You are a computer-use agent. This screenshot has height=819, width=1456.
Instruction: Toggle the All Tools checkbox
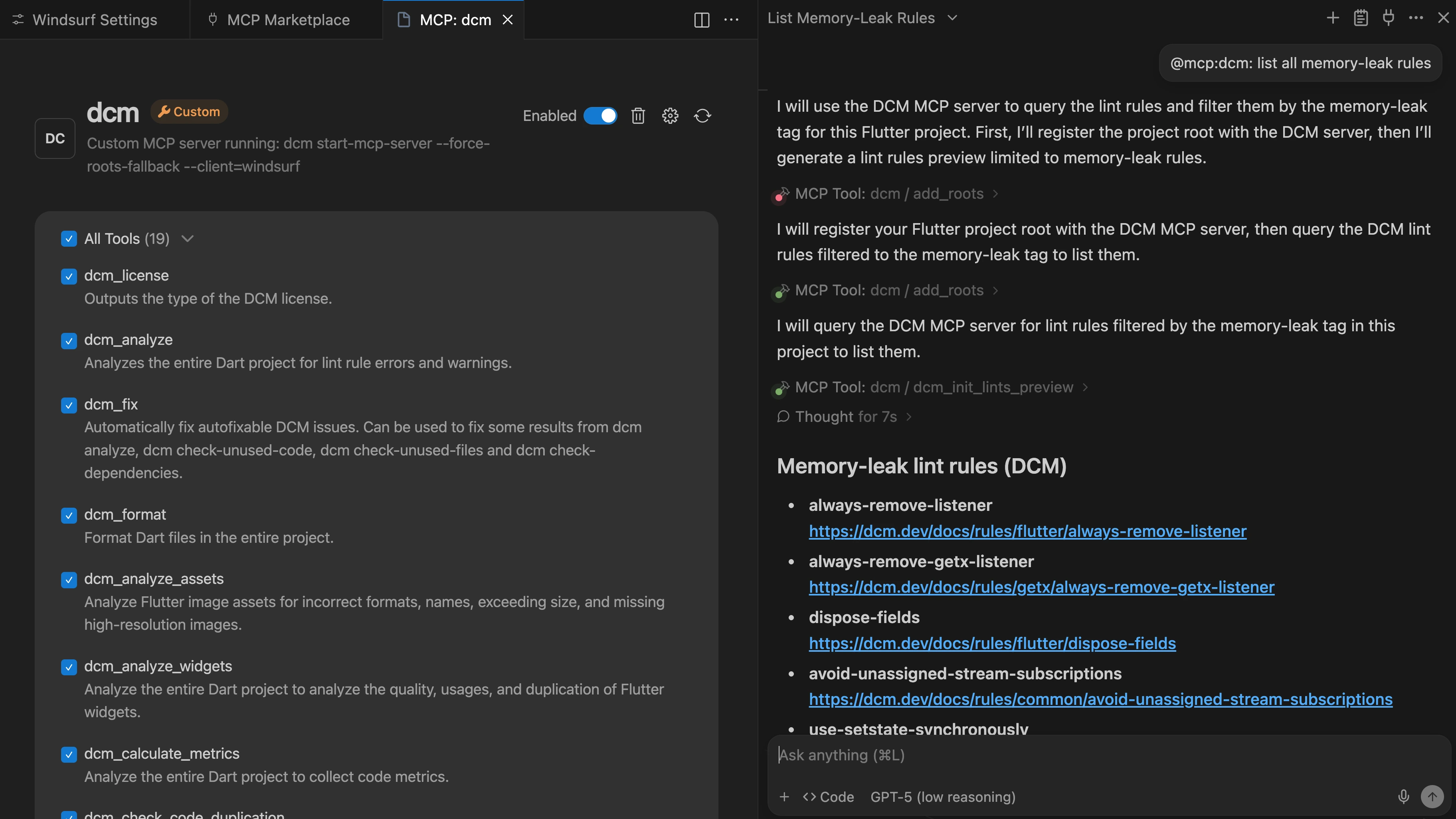coord(69,239)
